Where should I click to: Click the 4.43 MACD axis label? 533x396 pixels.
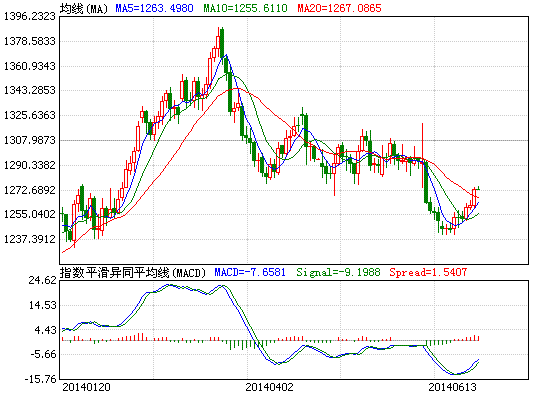(x=46, y=330)
